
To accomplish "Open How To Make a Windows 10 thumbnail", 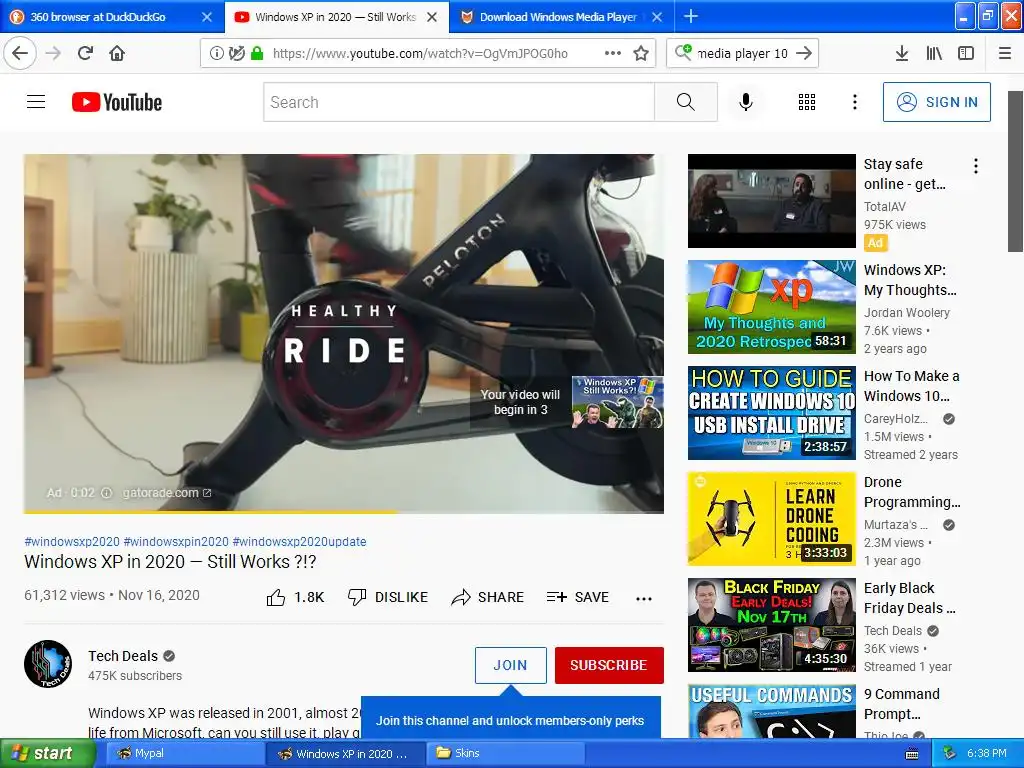I will [x=771, y=413].
